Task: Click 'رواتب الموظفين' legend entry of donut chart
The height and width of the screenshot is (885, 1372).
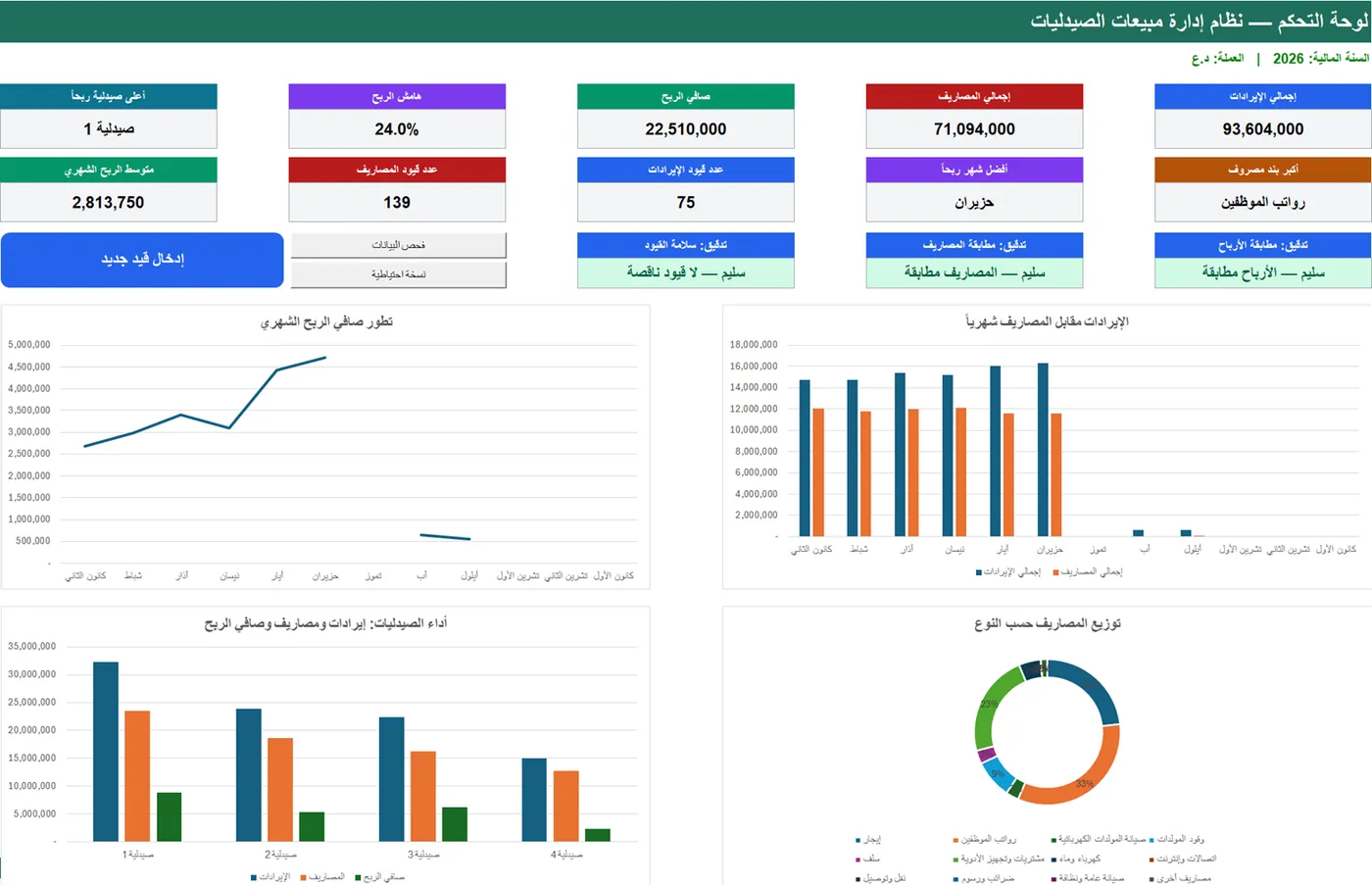Action: pyautogui.click(x=985, y=840)
